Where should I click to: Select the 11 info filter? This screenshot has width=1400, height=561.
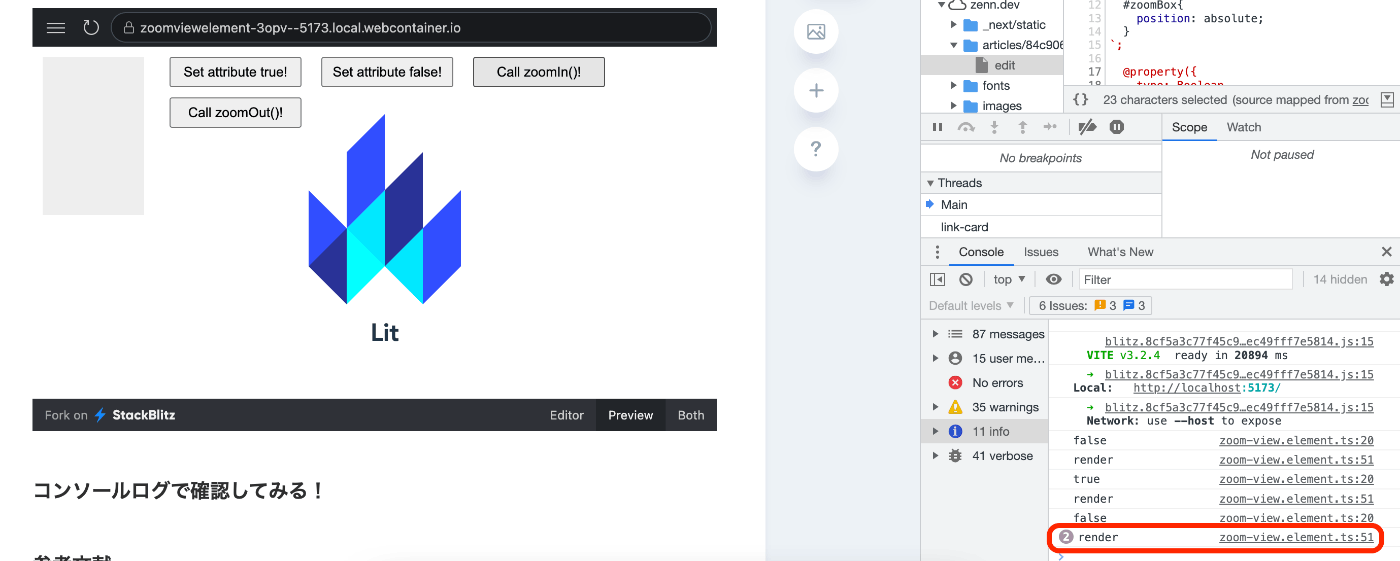(985, 431)
